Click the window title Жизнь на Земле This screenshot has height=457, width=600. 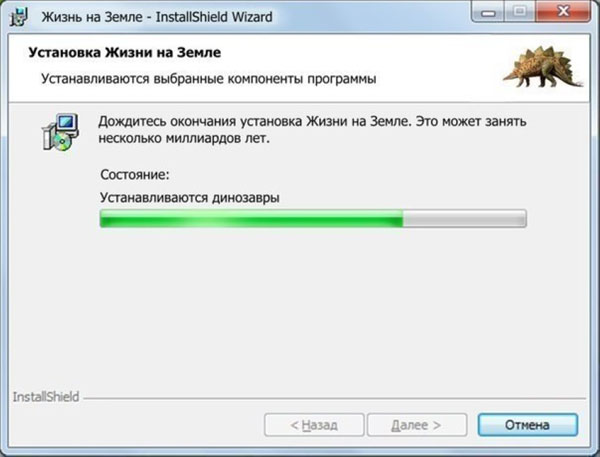point(92,17)
